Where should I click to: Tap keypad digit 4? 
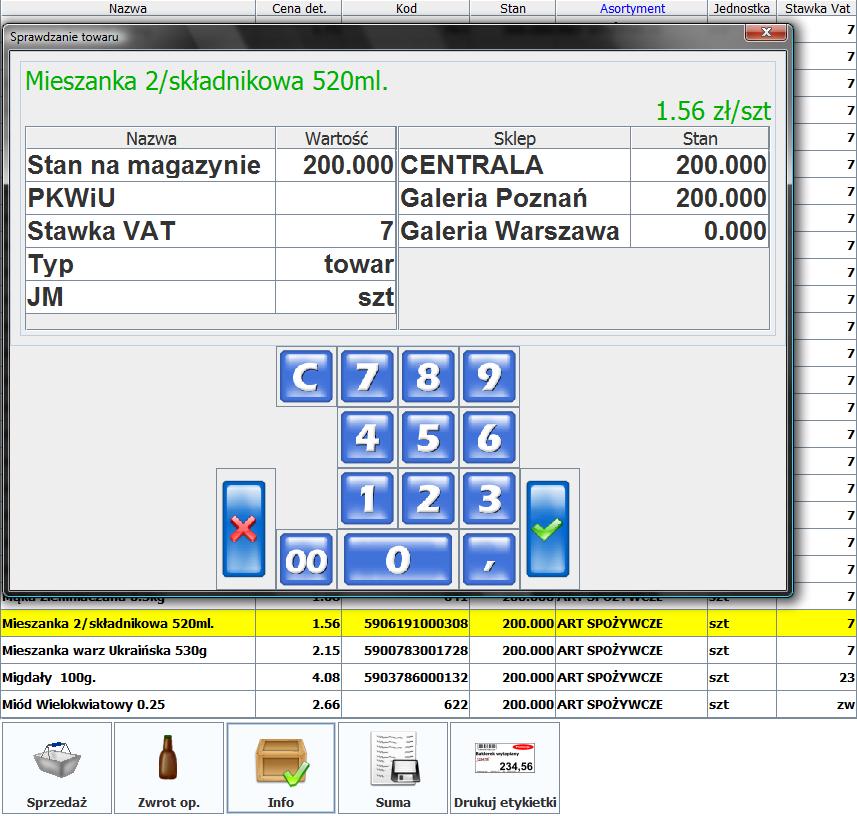[x=367, y=437]
